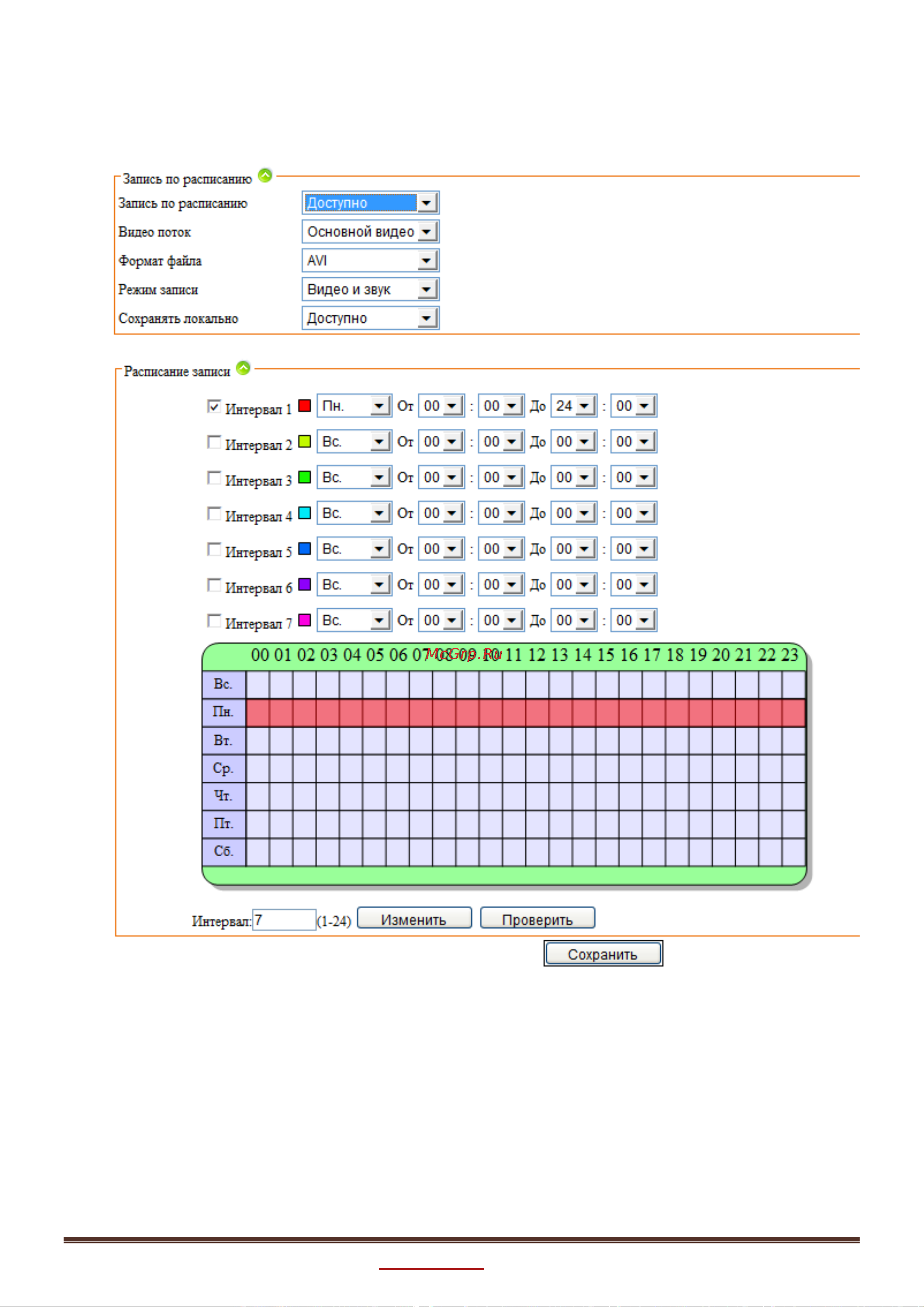Click the Сб. row label in schedule grid
The height and width of the screenshot is (1307, 924).
click(x=224, y=852)
